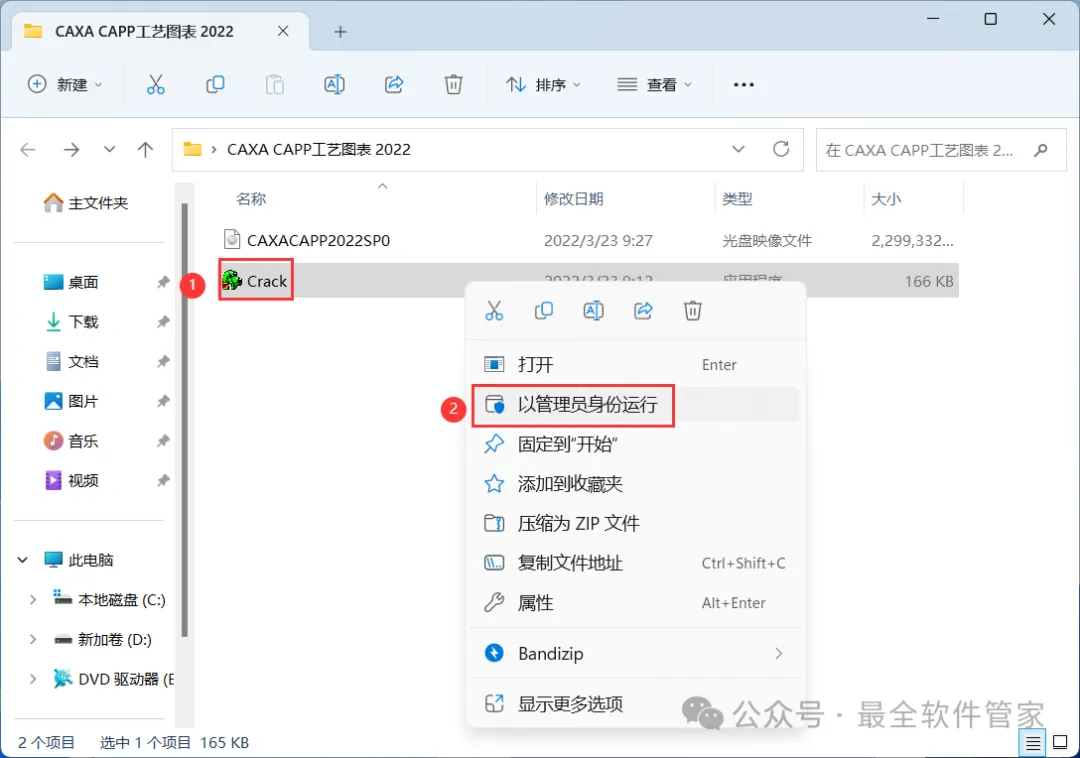Open 主文件夹 in the sidebar
1080x758 pixels.
click(x=86, y=202)
